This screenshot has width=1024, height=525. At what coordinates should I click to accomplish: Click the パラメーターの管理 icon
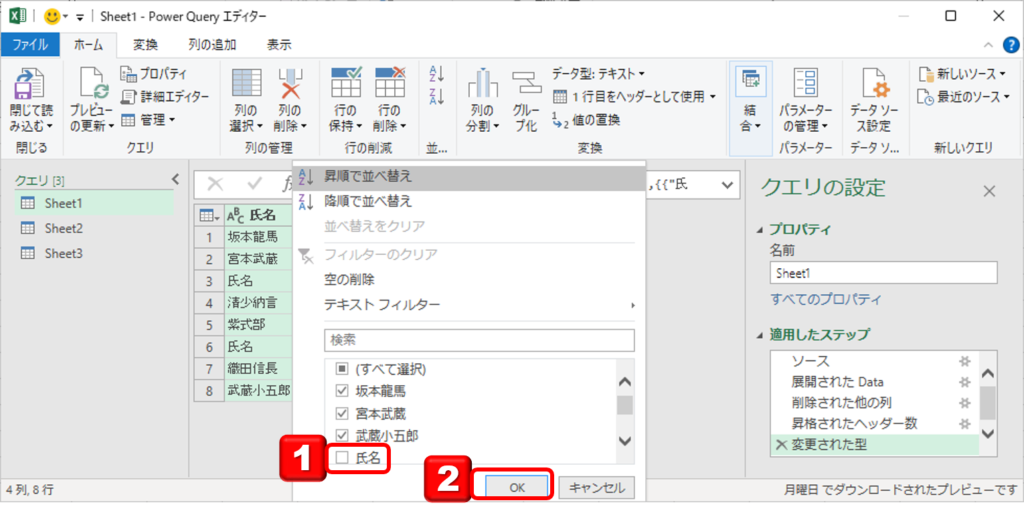coord(805,83)
